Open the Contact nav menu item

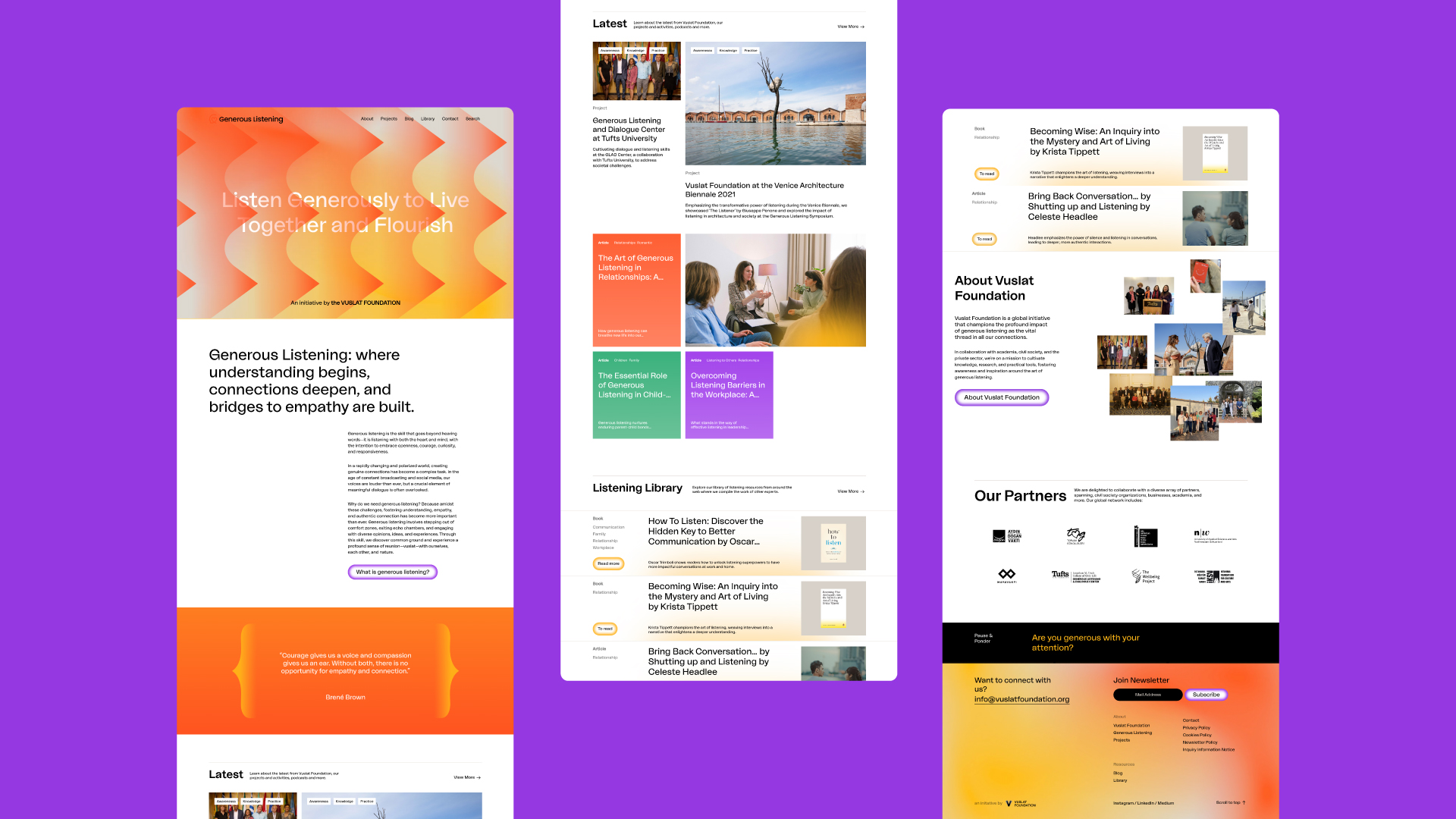[x=450, y=119]
